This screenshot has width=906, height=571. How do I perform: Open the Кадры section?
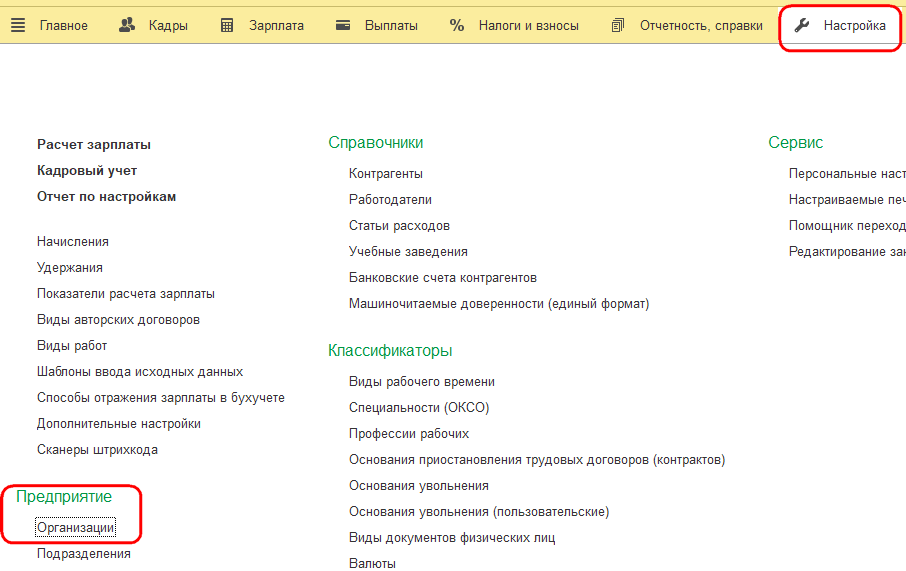click(168, 25)
